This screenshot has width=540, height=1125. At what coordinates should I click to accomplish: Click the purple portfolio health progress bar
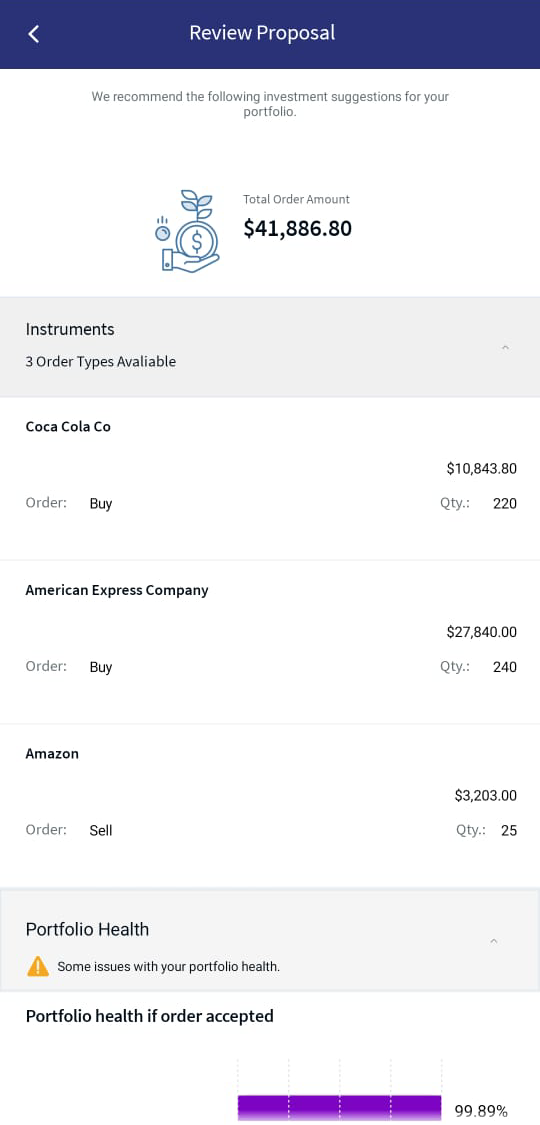click(x=339, y=1107)
